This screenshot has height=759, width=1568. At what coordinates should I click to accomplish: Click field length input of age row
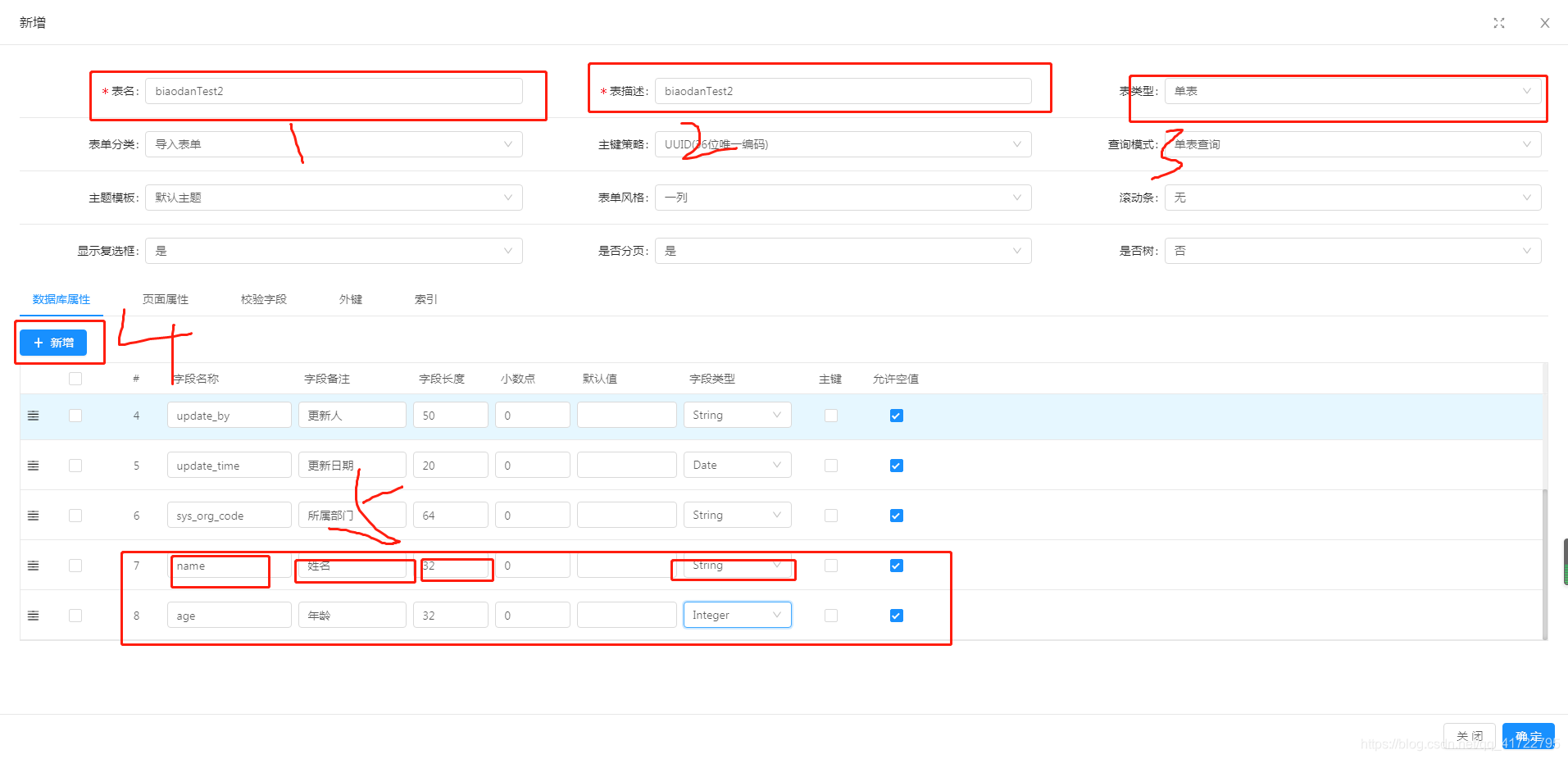coord(450,616)
